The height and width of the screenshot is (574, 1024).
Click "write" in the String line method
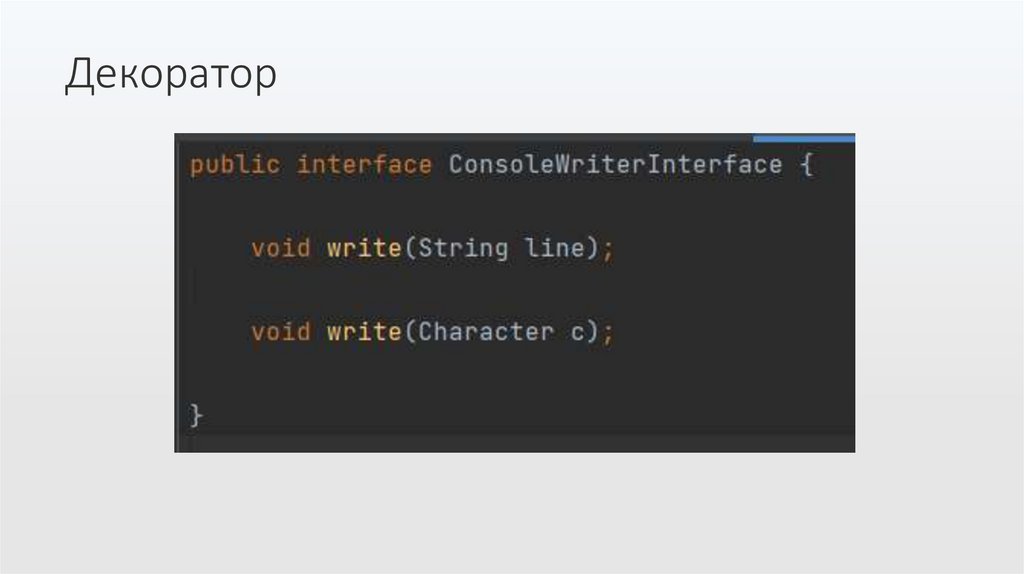364,248
